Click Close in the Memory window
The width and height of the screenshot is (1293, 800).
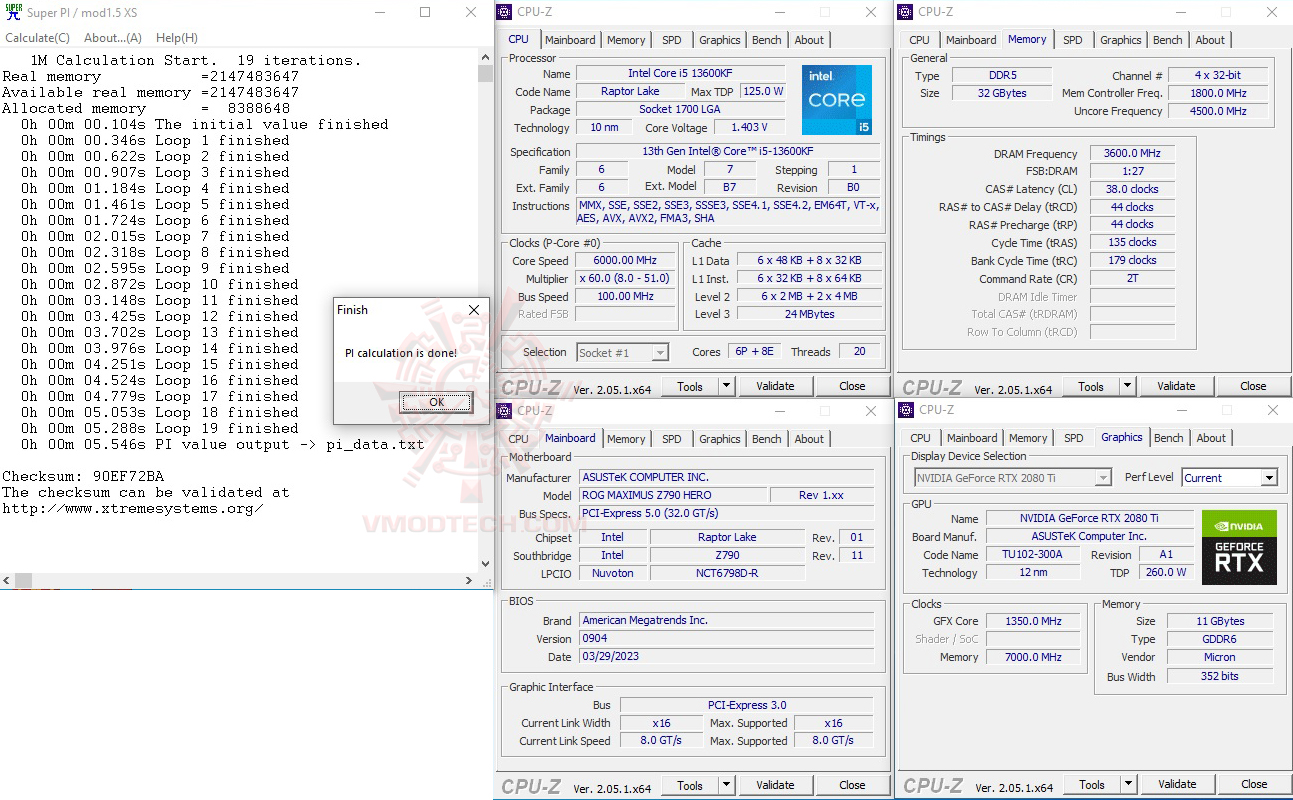[1253, 385]
